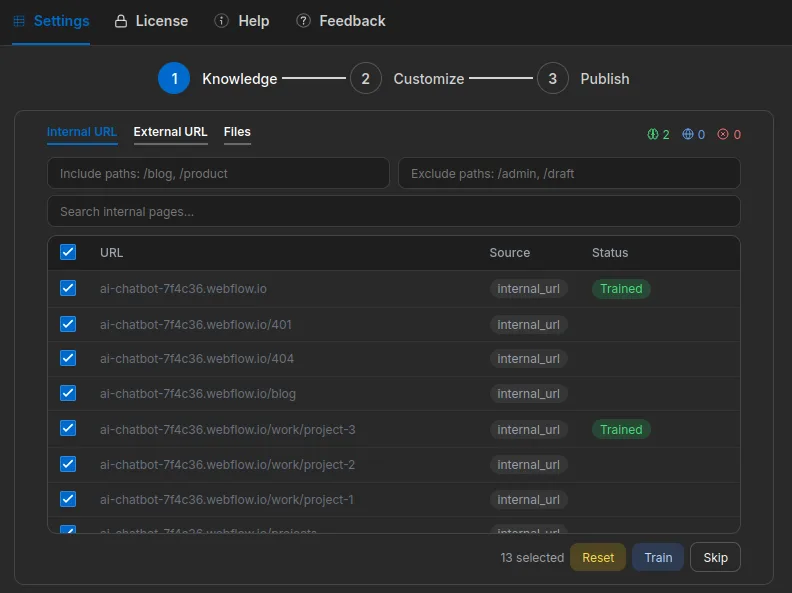Viewport: 792px width, 593px height.
Task: Click the blue globe count icon
Action: click(688, 134)
